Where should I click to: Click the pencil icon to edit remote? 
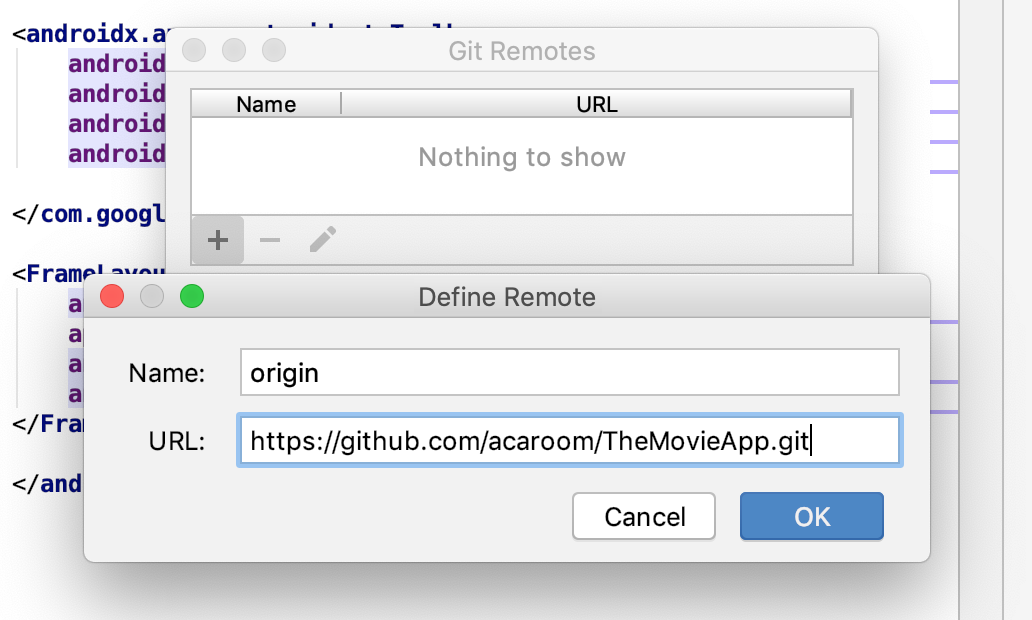(x=322, y=240)
